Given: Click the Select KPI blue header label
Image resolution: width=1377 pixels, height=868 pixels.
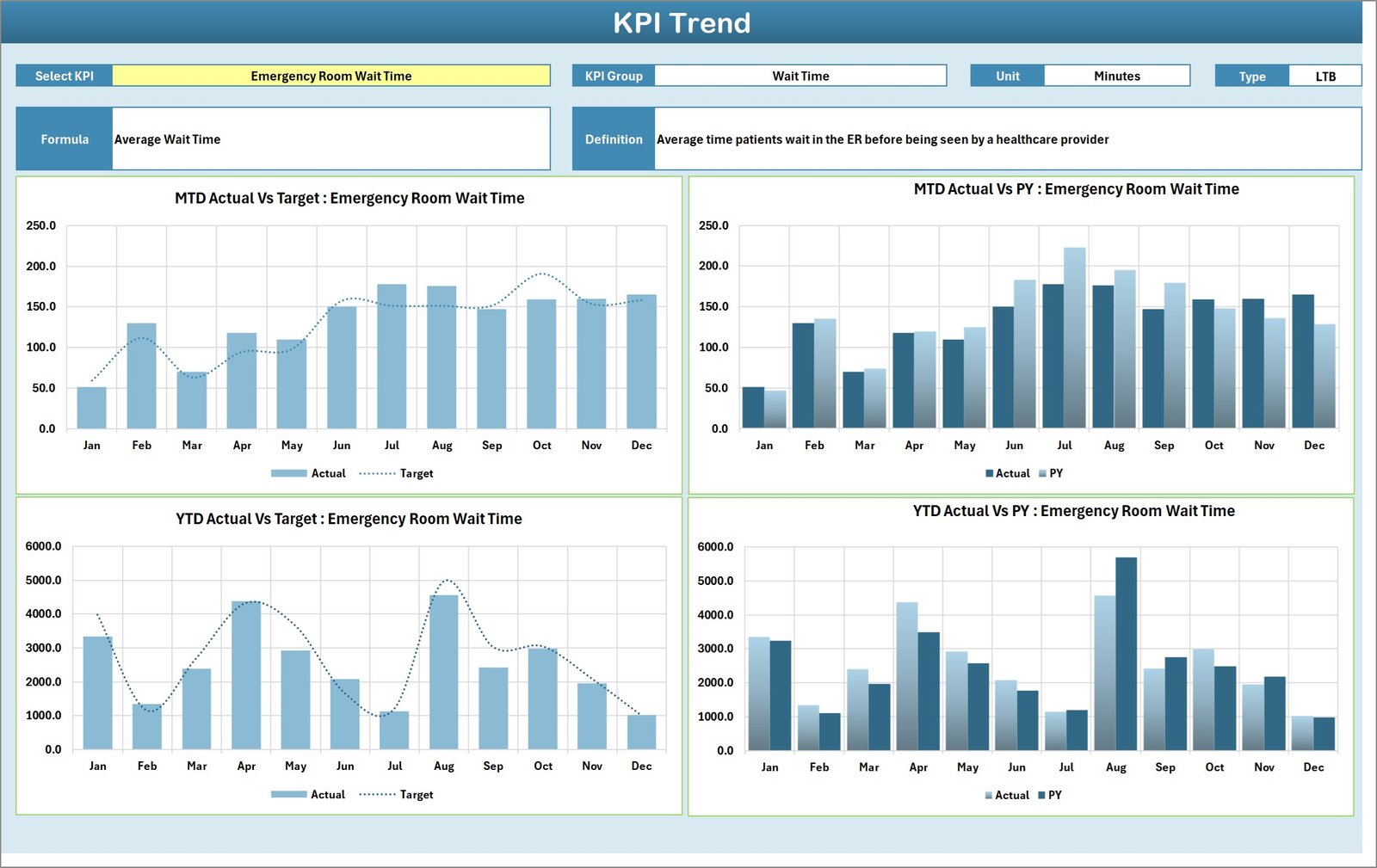Looking at the screenshot, I should click(64, 76).
